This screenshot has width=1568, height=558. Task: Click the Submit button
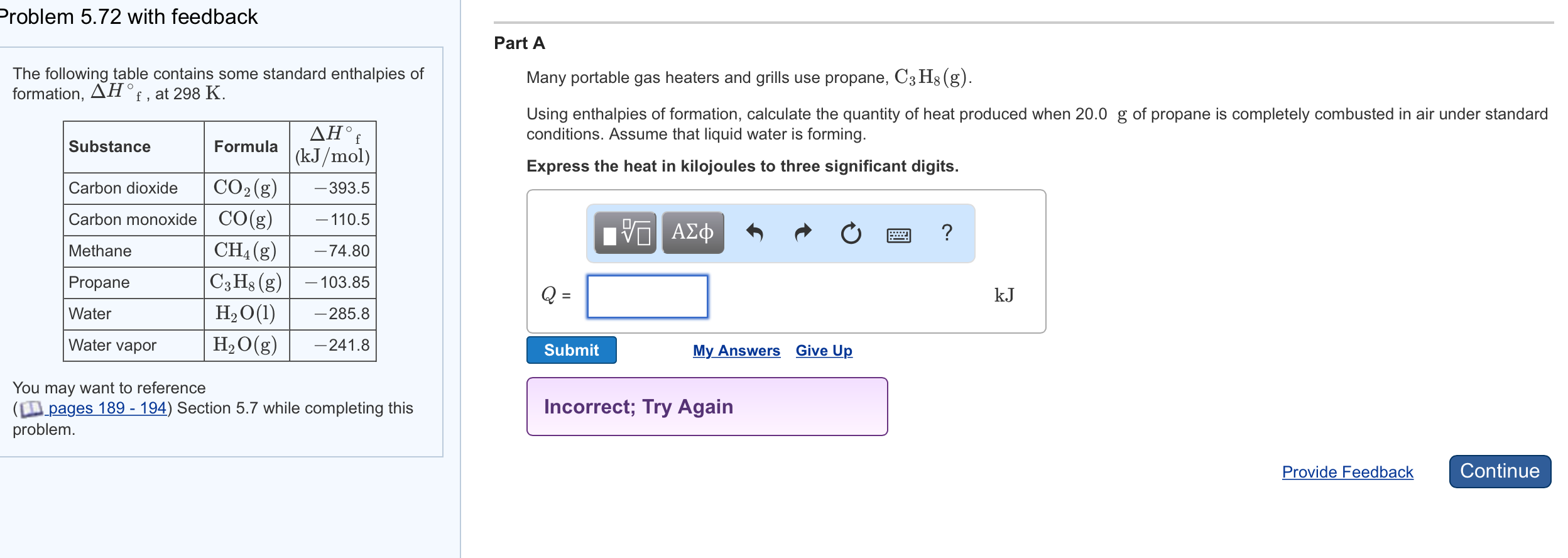point(571,350)
